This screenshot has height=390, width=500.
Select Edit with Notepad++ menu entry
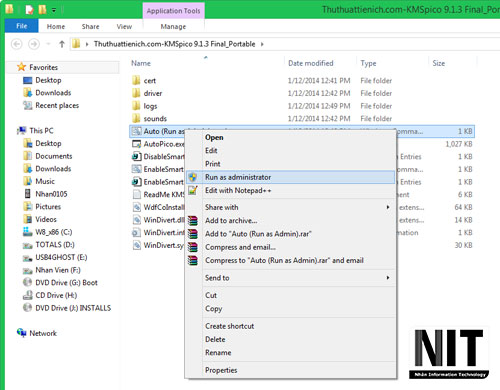(x=290, y=190)
